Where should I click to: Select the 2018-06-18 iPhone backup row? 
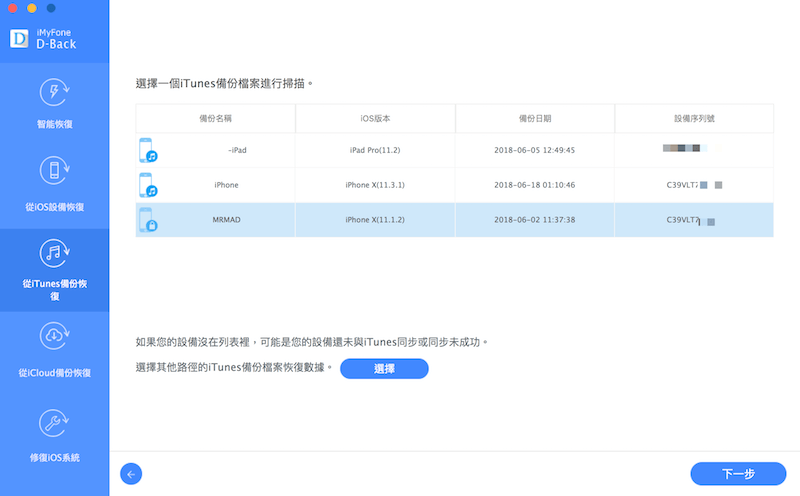pyautogui.click(x=534, y=185)
